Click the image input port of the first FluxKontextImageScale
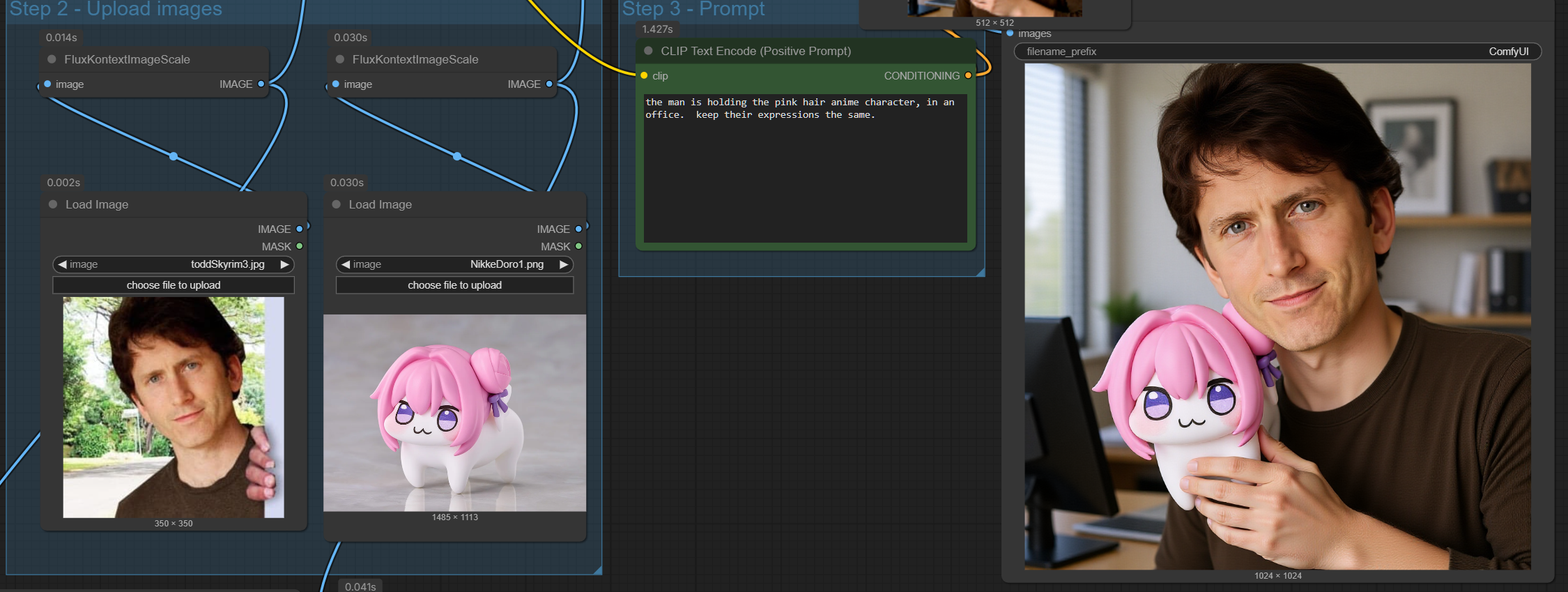 pos(47,84)
